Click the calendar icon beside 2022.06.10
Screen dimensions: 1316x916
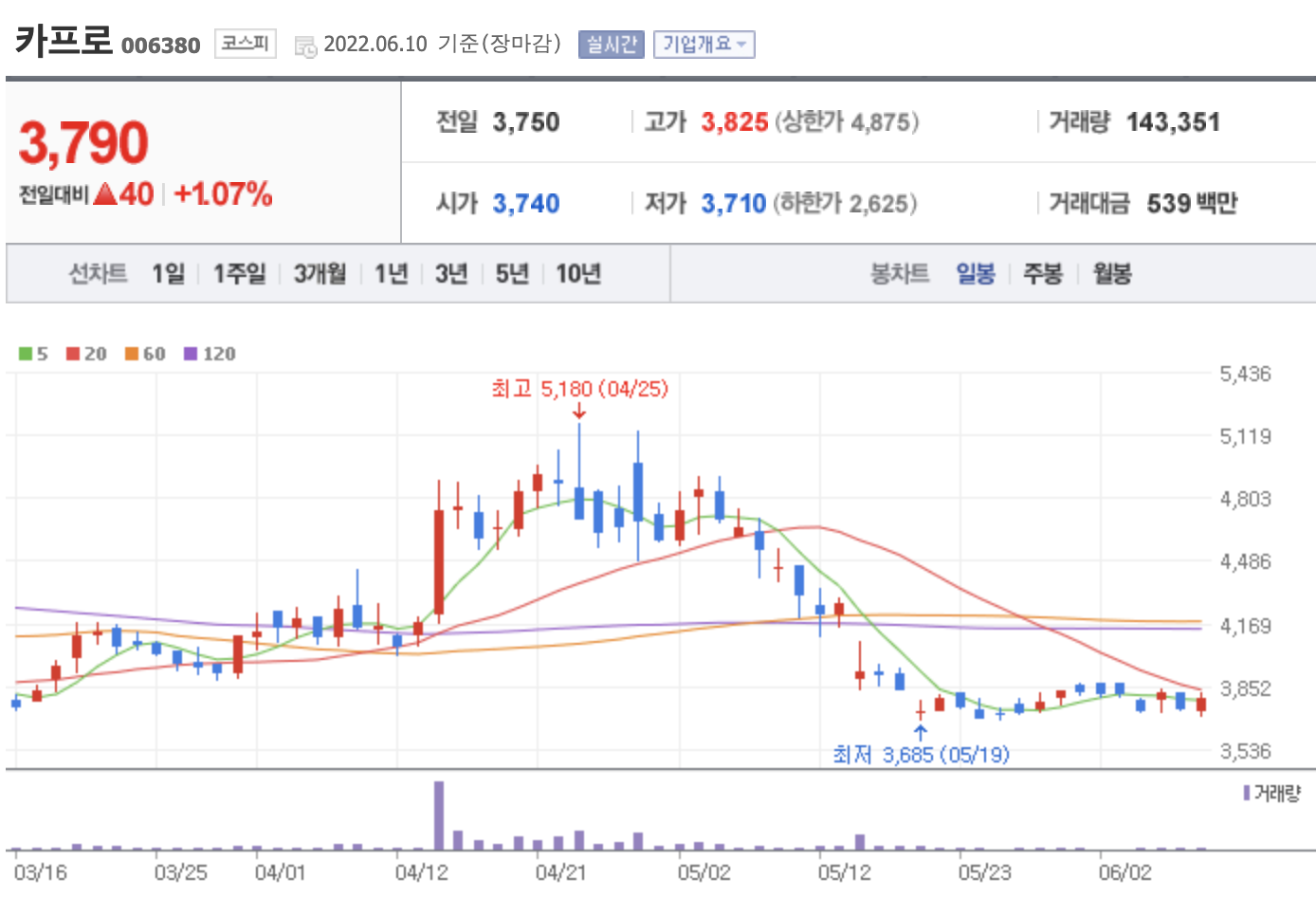305,46
